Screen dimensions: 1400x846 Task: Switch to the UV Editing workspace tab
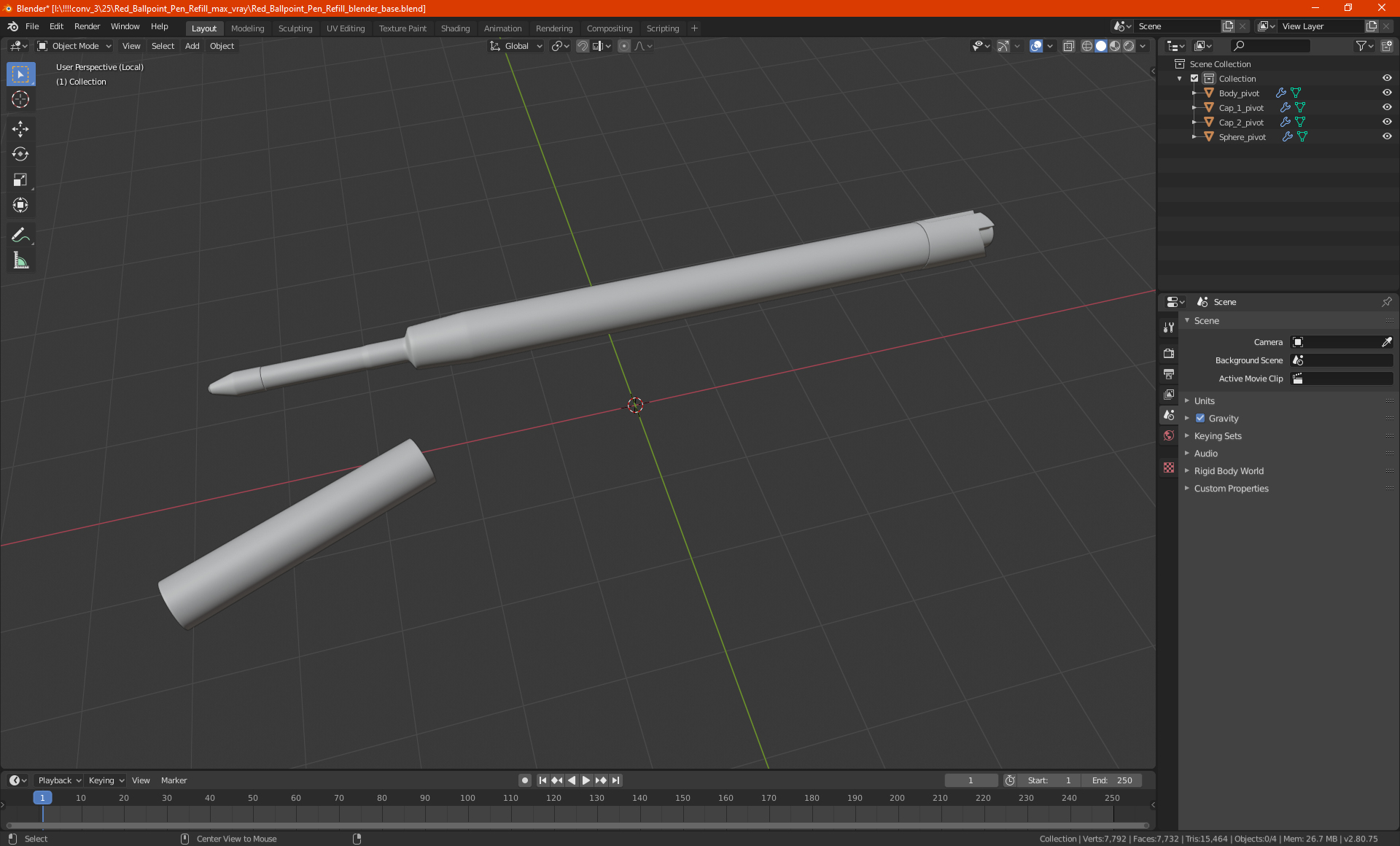346,28
